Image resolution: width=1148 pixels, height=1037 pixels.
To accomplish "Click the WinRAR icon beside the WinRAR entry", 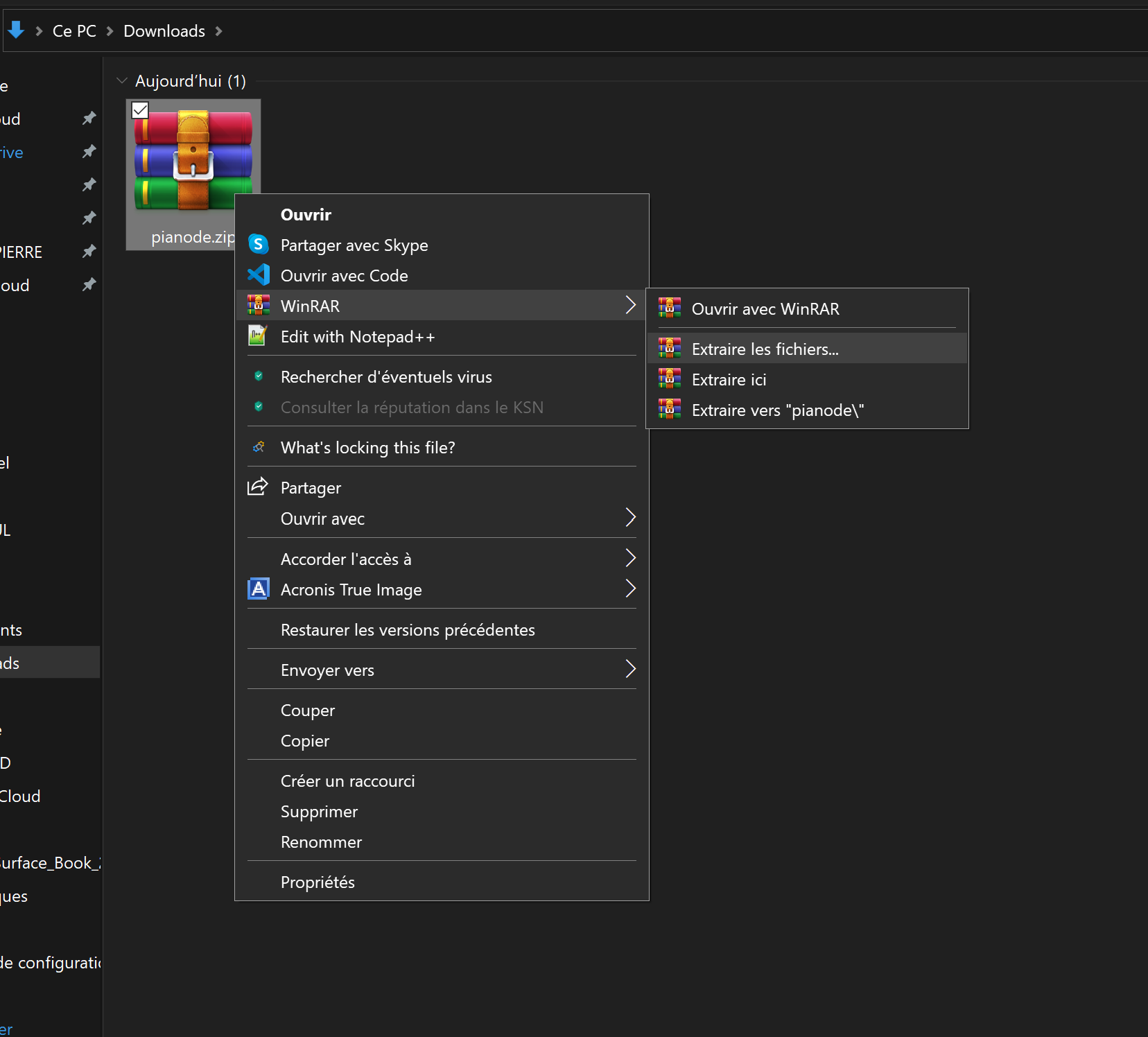I will pyautogui.click(x=259, y=306).
